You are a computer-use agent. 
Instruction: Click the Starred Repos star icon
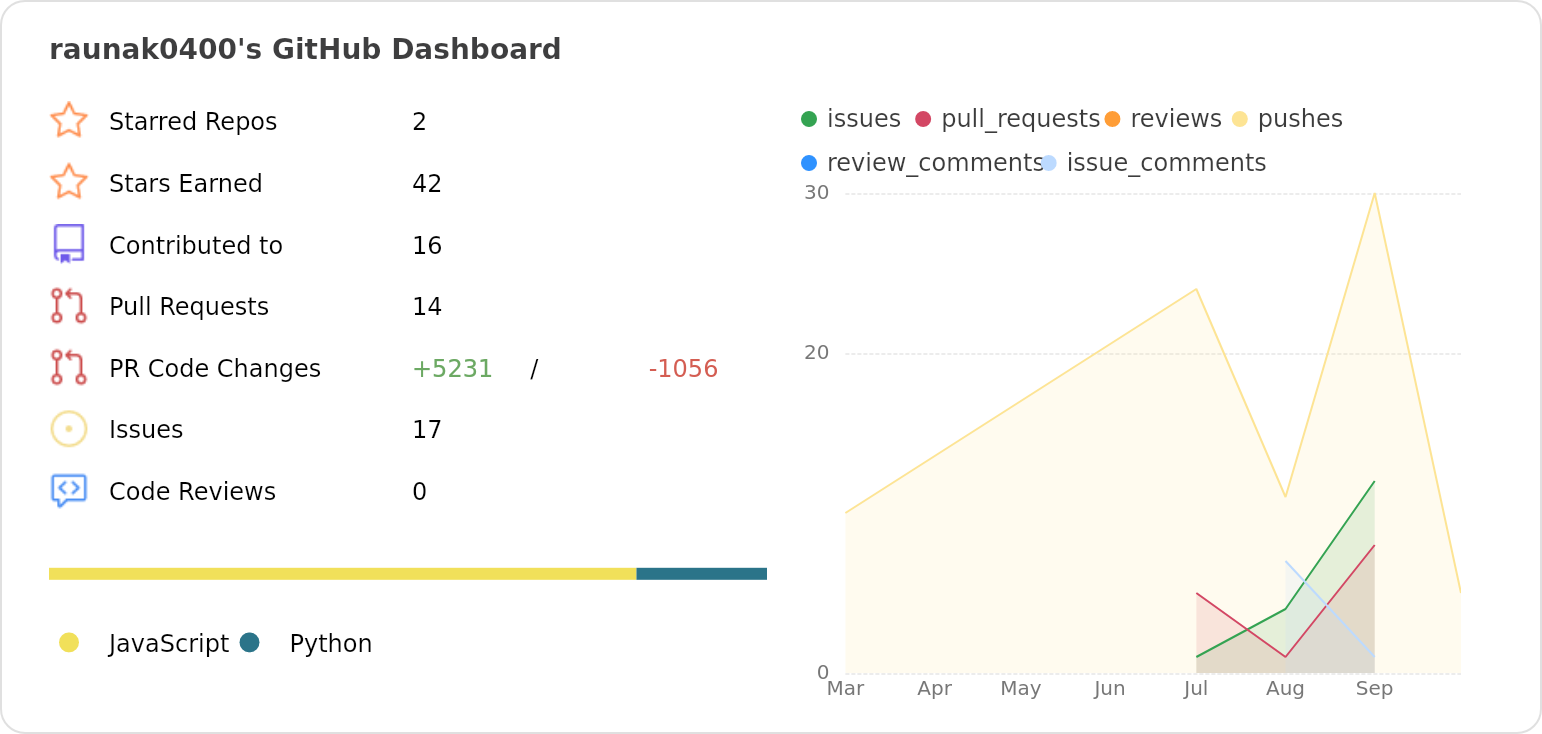point(69,120)
